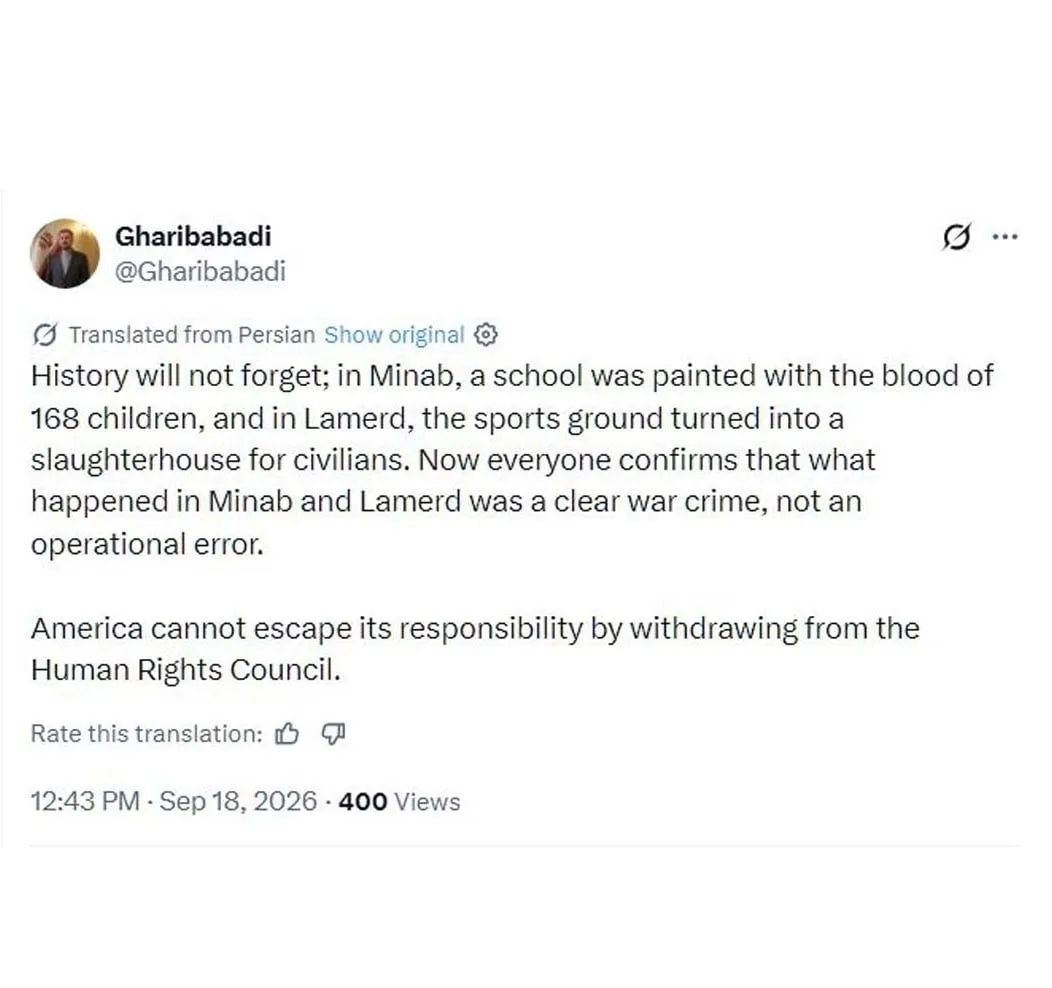Screen dimensions: 1052x988
Task: Open the Gharibabadi display name
Action: click(193, 236)
